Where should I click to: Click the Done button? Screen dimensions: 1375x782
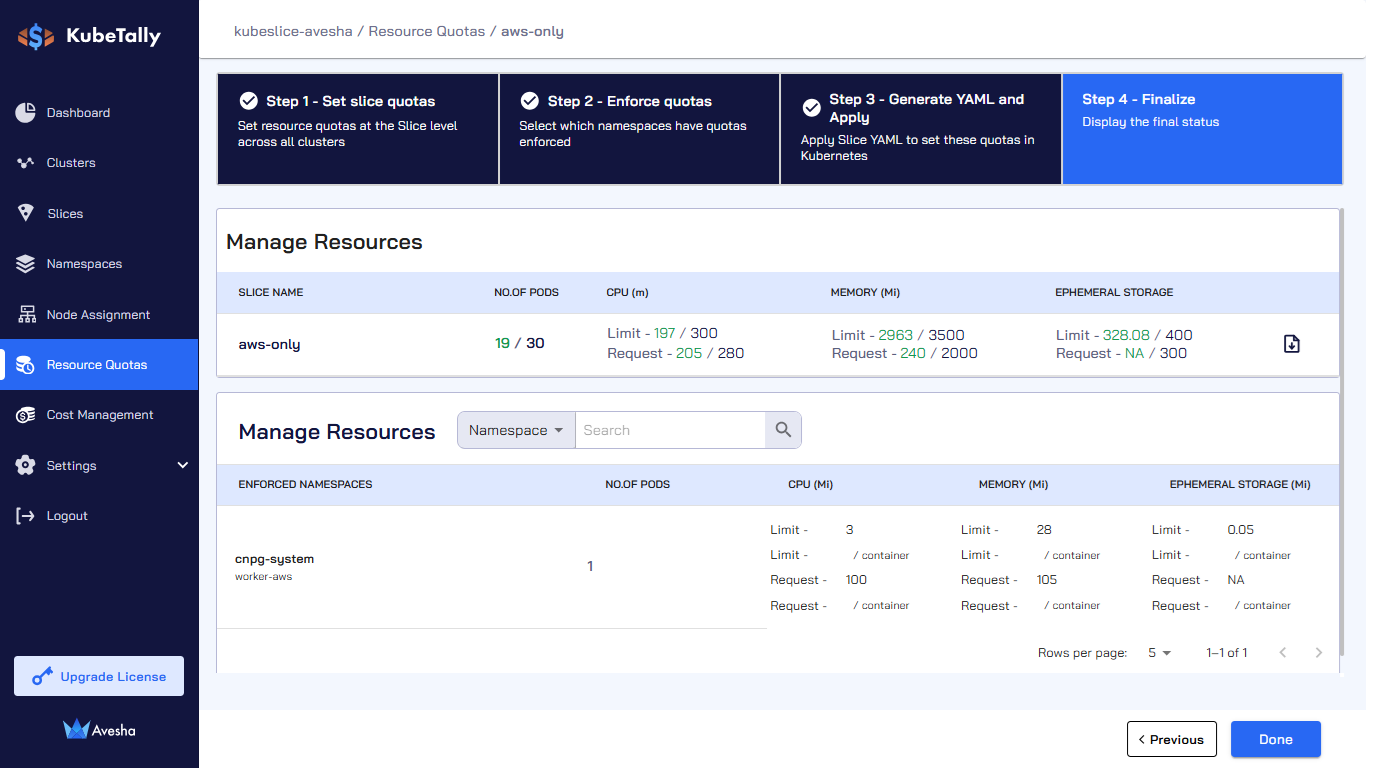pyautogui.click(x=1275, y=740)
